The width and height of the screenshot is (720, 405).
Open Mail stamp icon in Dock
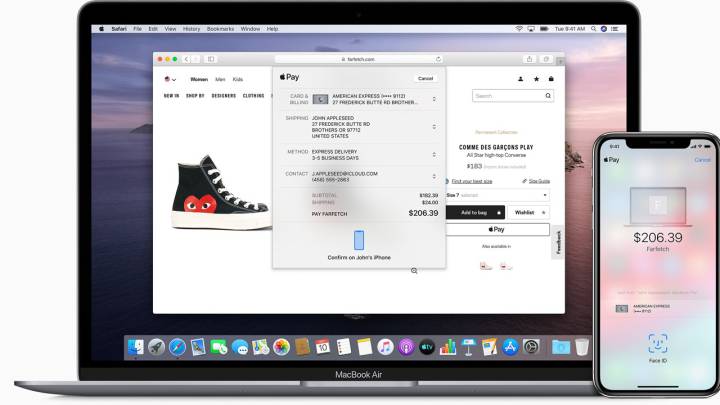click(x=198, y=348)
